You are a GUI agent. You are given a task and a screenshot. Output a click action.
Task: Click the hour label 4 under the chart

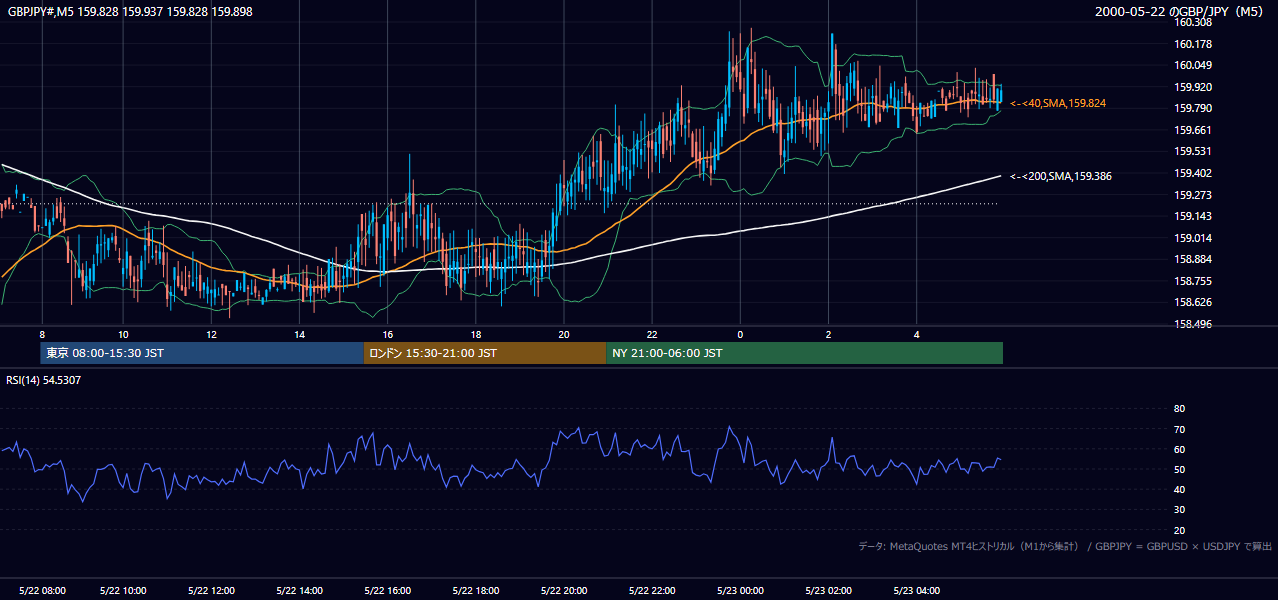(x=917, y=334)
